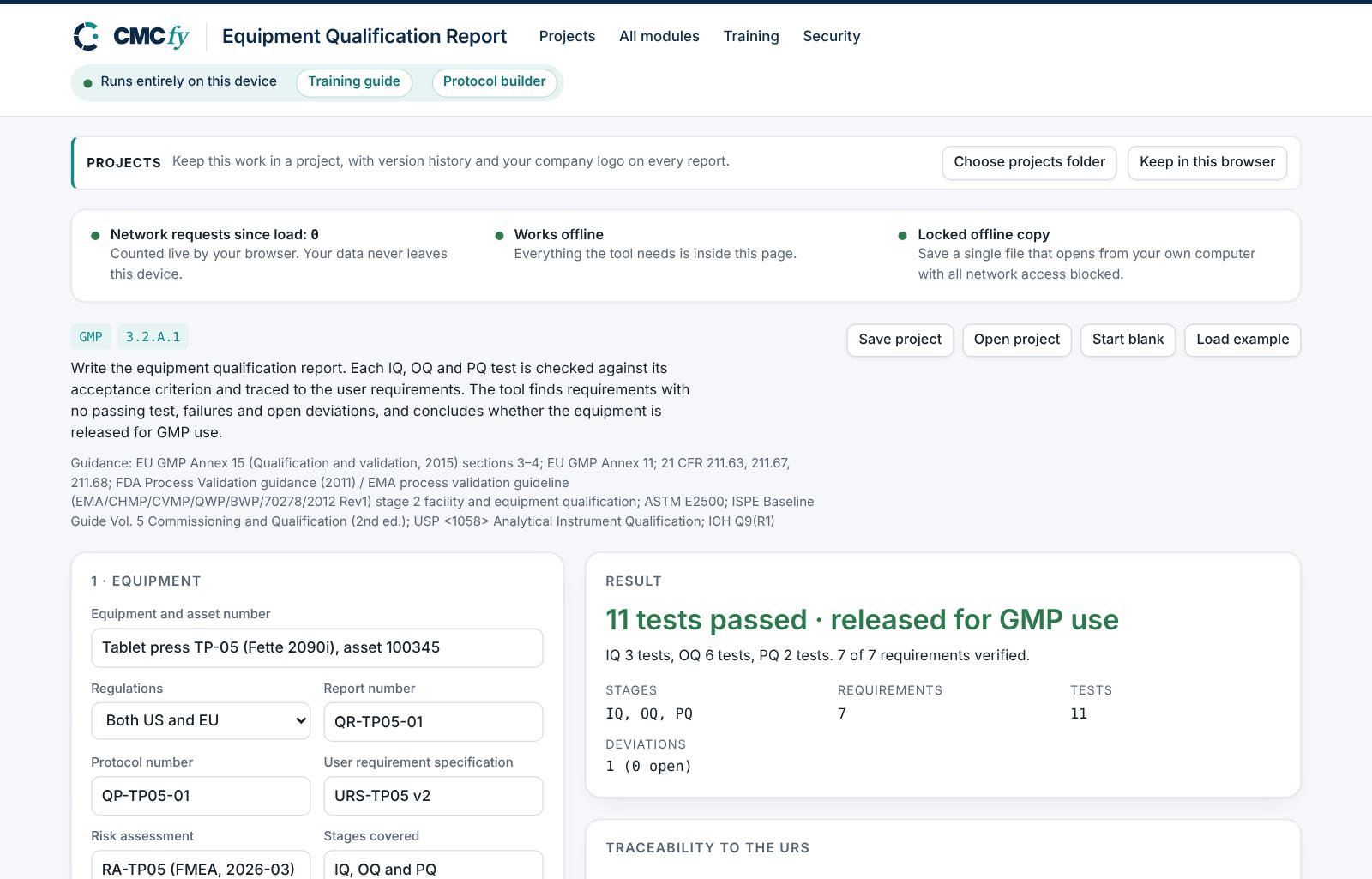Click Keep in this browser button
Screen dimensions: 1372x879
pos(1207,162)
